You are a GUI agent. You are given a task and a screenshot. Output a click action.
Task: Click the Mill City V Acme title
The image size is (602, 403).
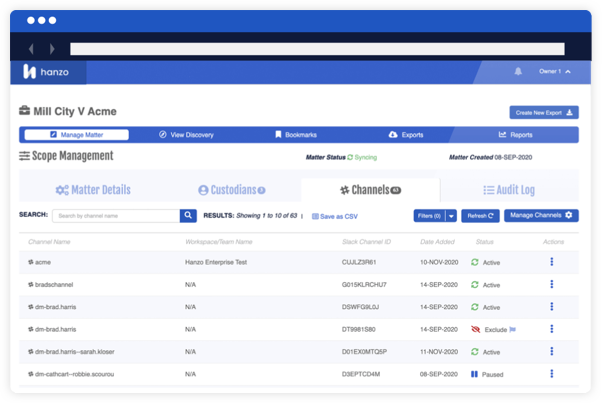click(75, 111)
